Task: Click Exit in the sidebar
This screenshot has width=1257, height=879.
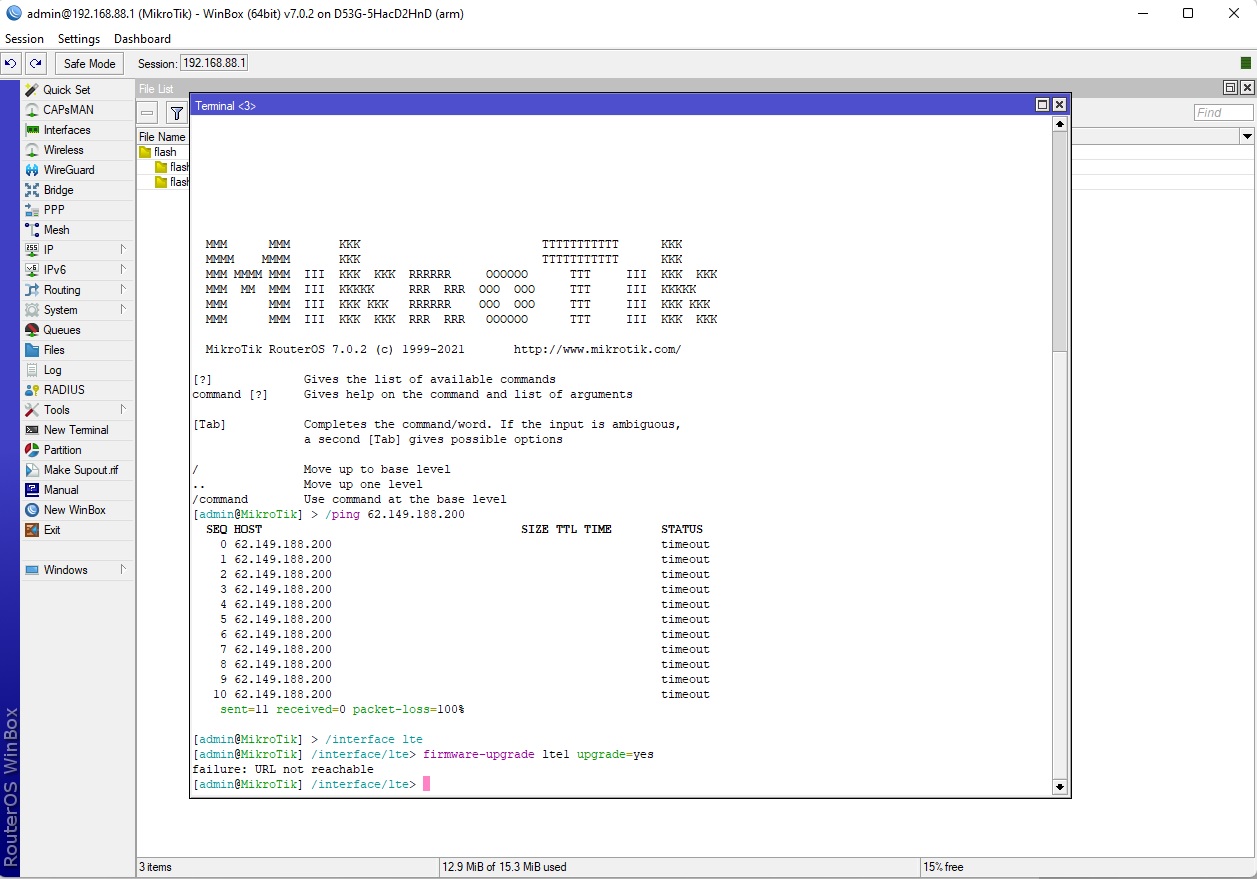Action: pos(77,530)
